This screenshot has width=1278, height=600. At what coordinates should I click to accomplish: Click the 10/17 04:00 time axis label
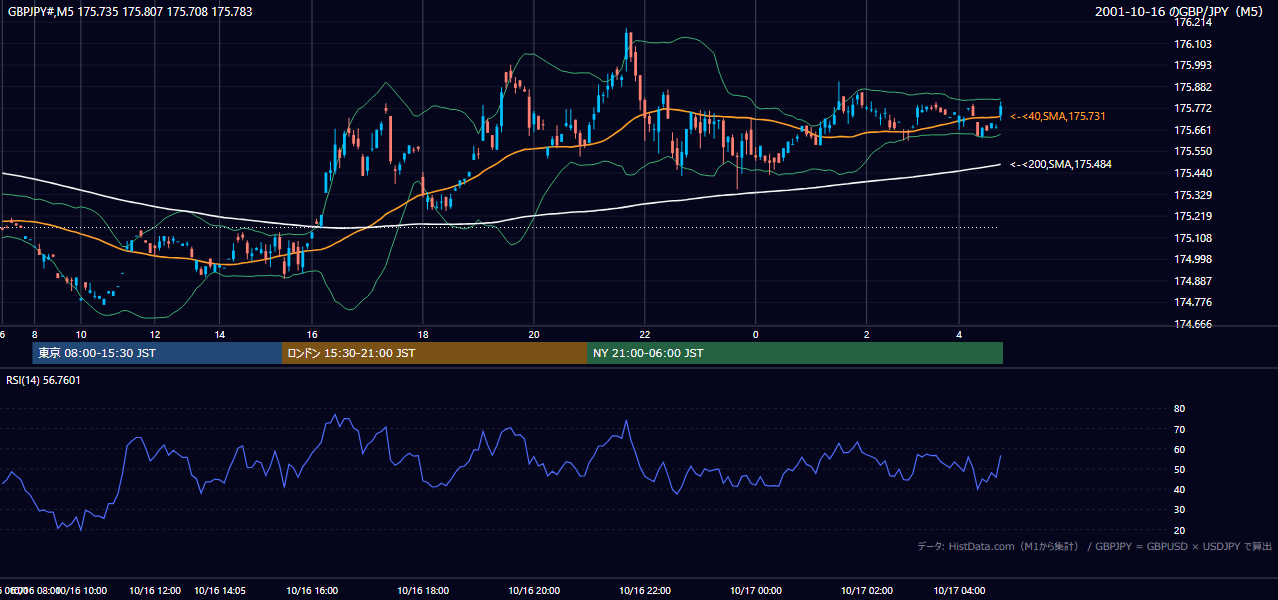click(959, 591)
